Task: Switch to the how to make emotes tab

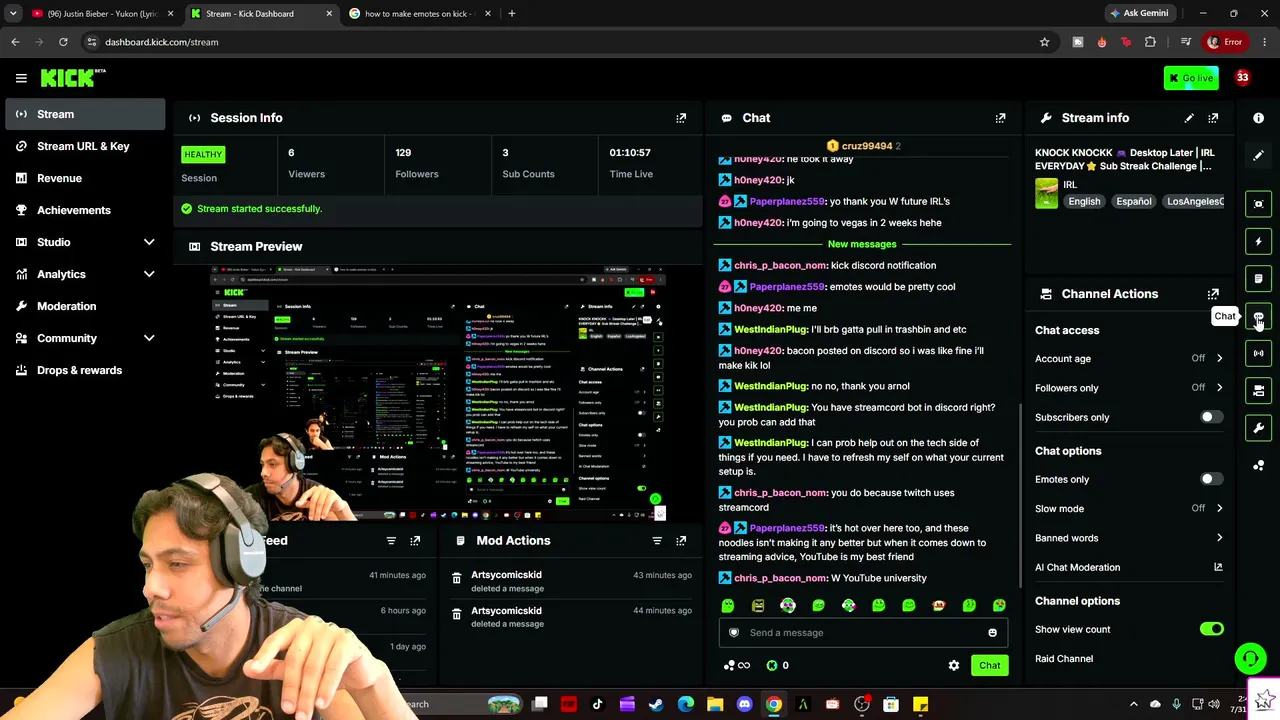Action: pyautogui.click(x=419, y=14)
